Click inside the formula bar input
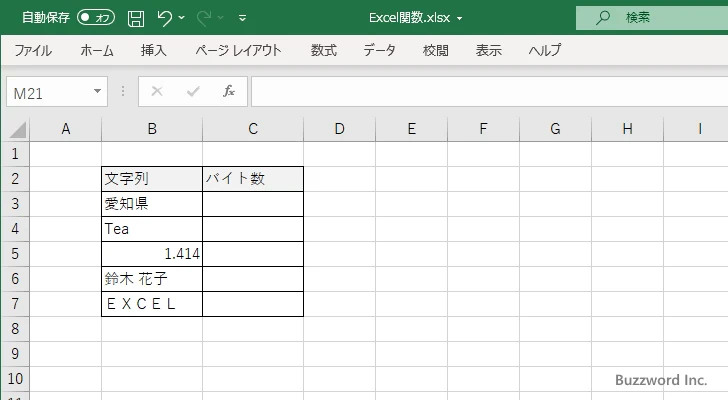This screenshot has height=400, width=728. click(x=490, y=92)
